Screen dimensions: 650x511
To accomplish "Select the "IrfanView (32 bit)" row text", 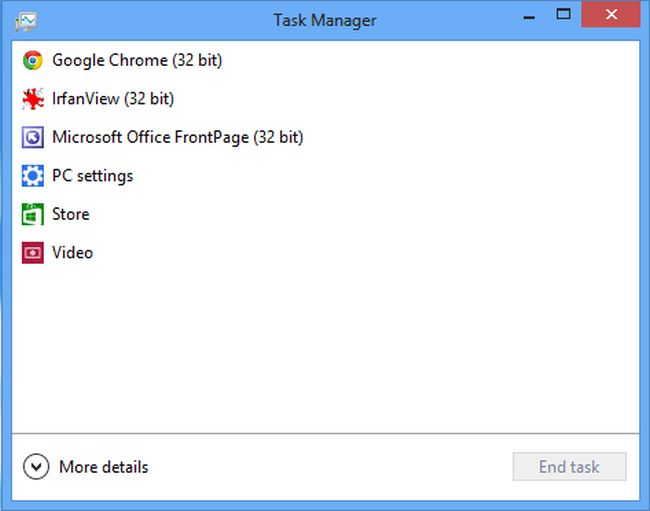I will [x=113, y=99].
